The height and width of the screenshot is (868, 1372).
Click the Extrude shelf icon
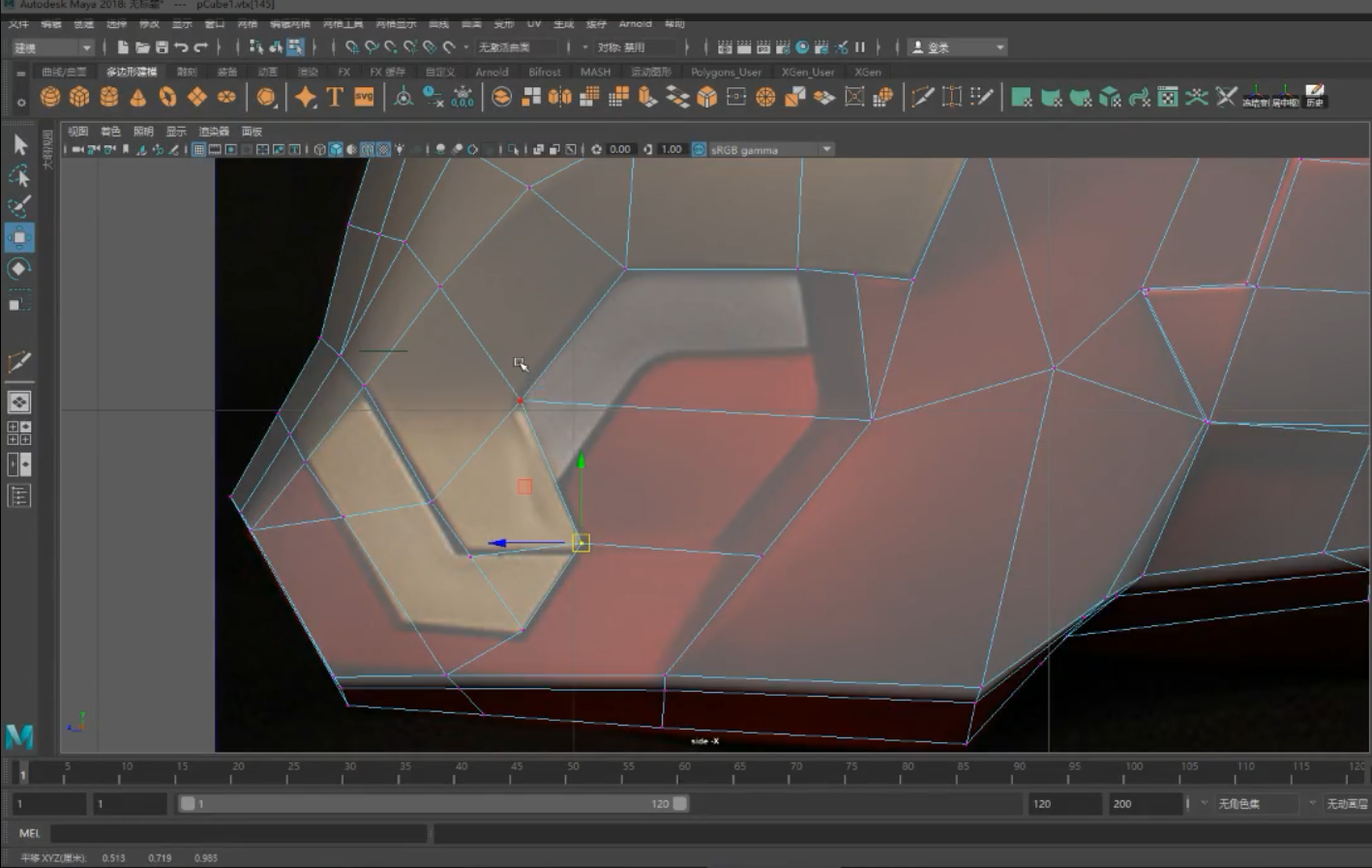(x=647, y=97)
